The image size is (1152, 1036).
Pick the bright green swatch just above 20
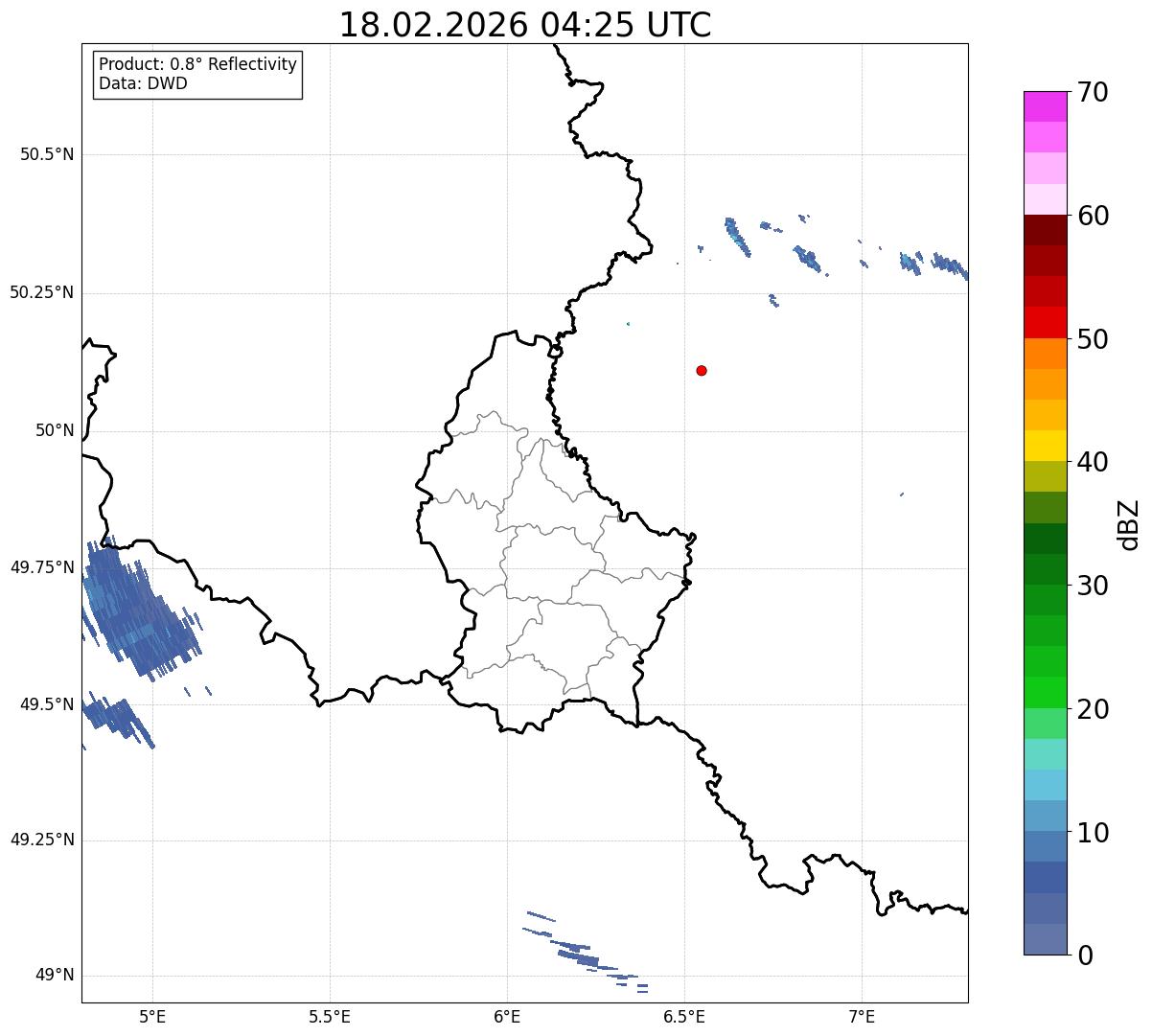click(x=1046, y=692)
